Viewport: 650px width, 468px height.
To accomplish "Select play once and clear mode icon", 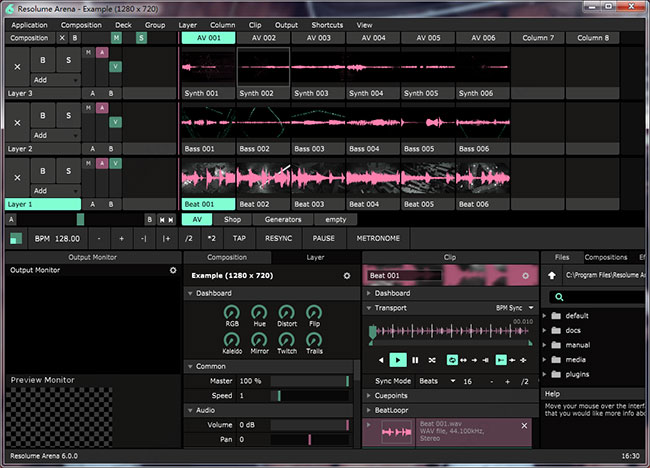I will [474, 360].
